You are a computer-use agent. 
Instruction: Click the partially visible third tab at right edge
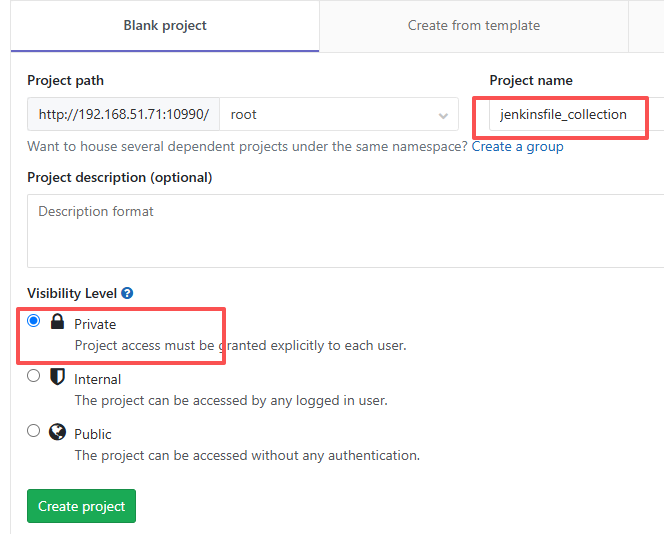pyautogui.click(x=646, y=26)
